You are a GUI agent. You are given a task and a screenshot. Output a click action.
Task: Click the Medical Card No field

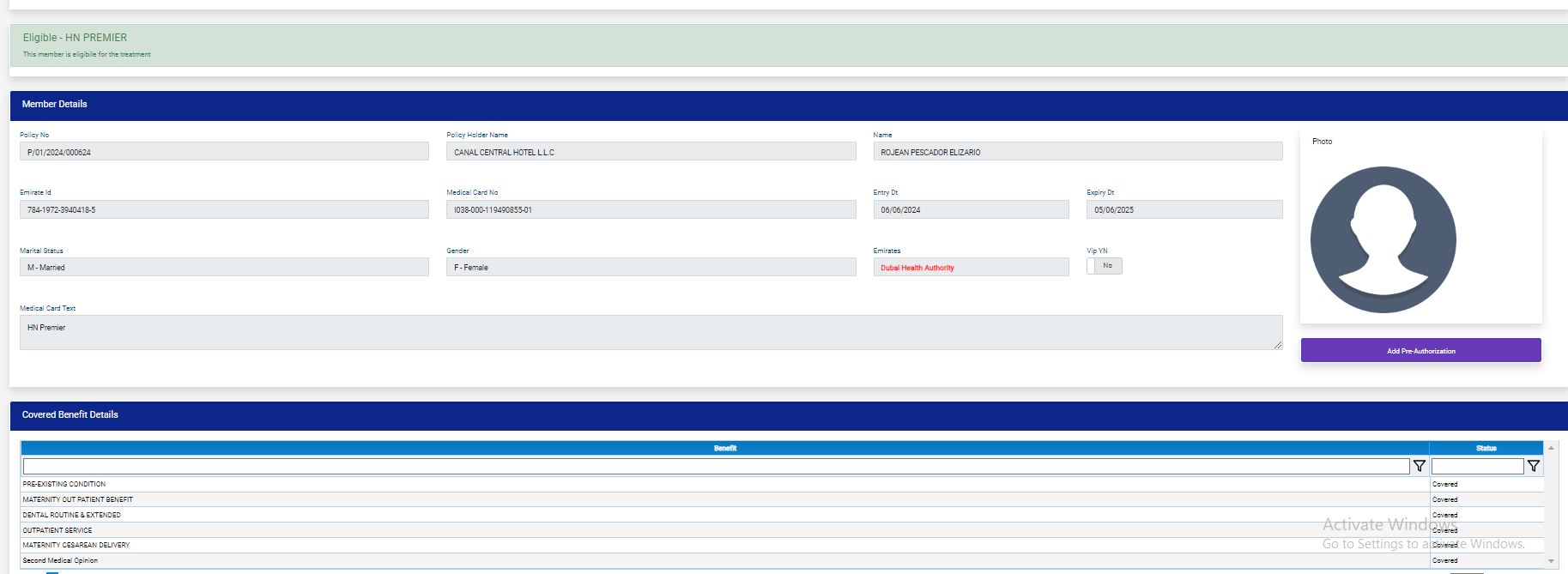click(x=651, y=209)
